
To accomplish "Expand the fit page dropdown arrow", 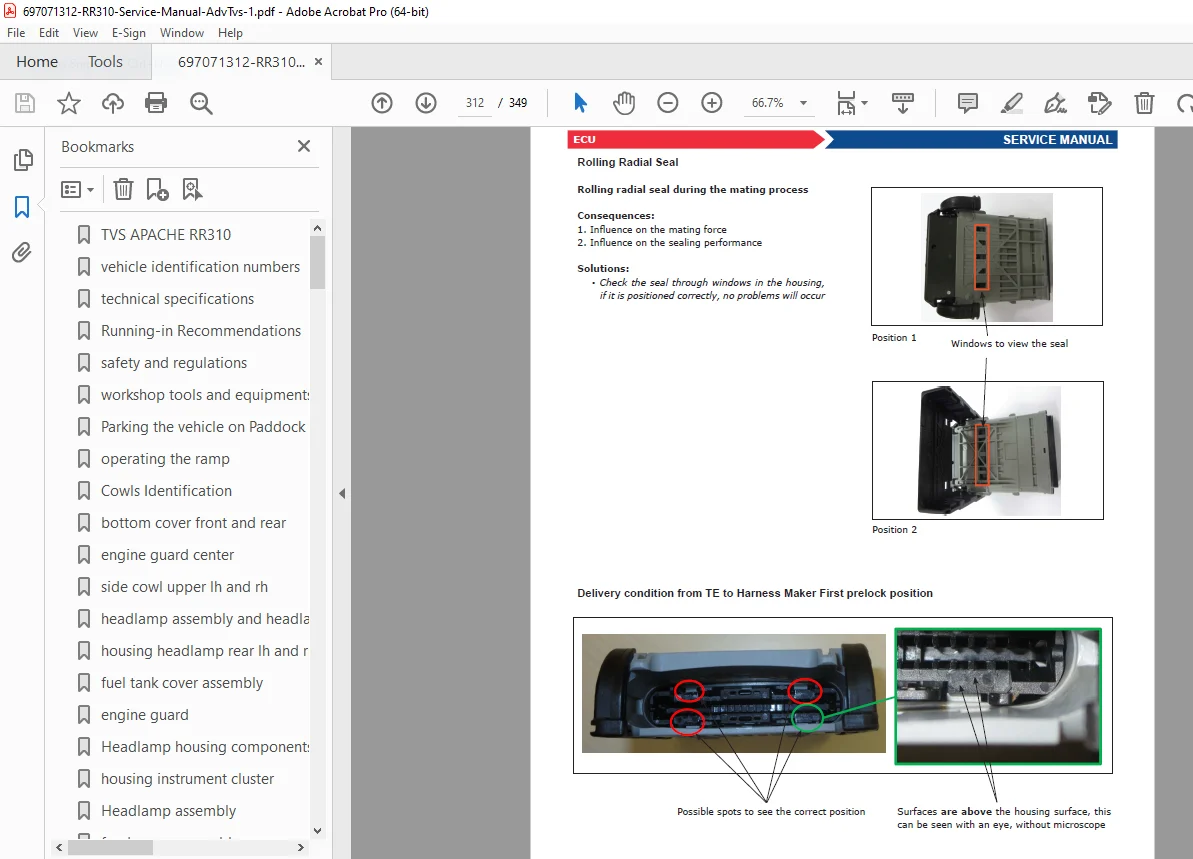I will pos(864,103).
